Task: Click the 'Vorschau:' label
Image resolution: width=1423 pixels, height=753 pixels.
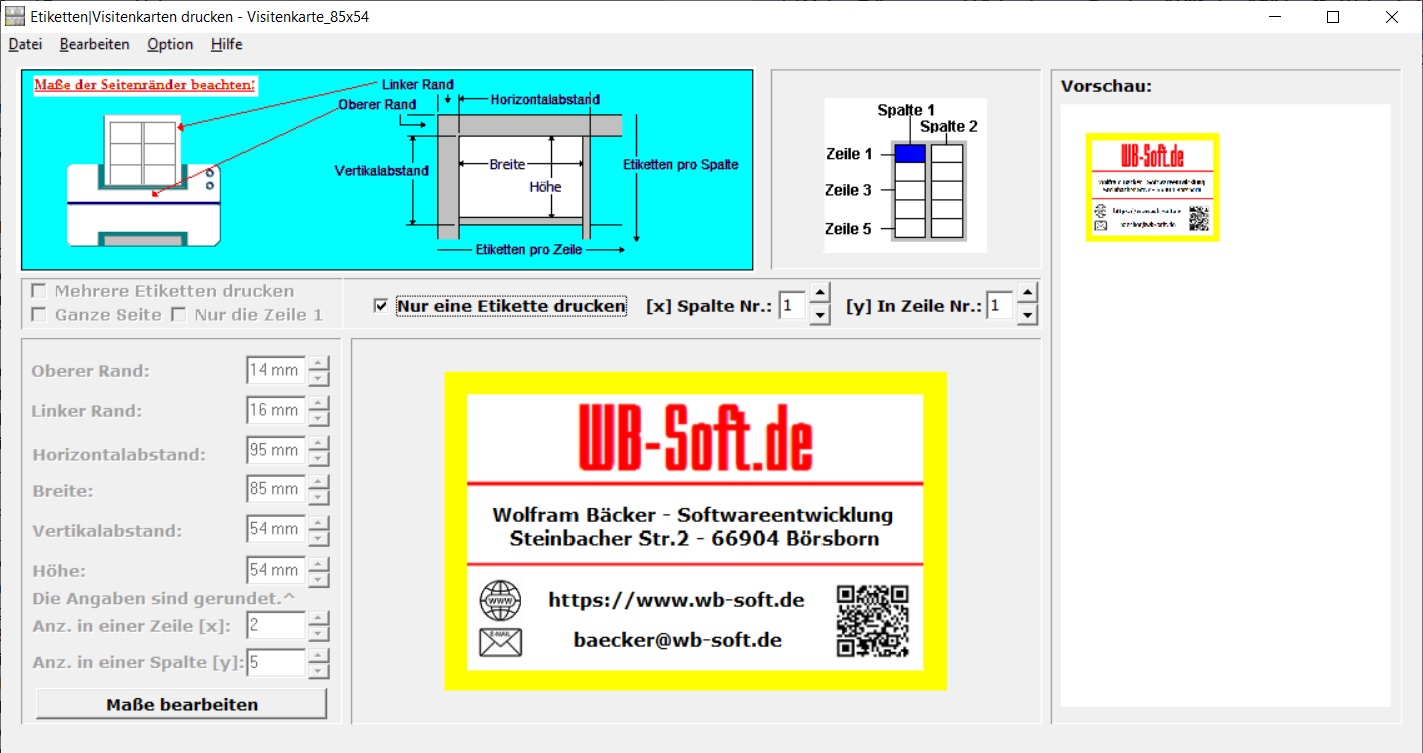Action: pos(1106,86)
